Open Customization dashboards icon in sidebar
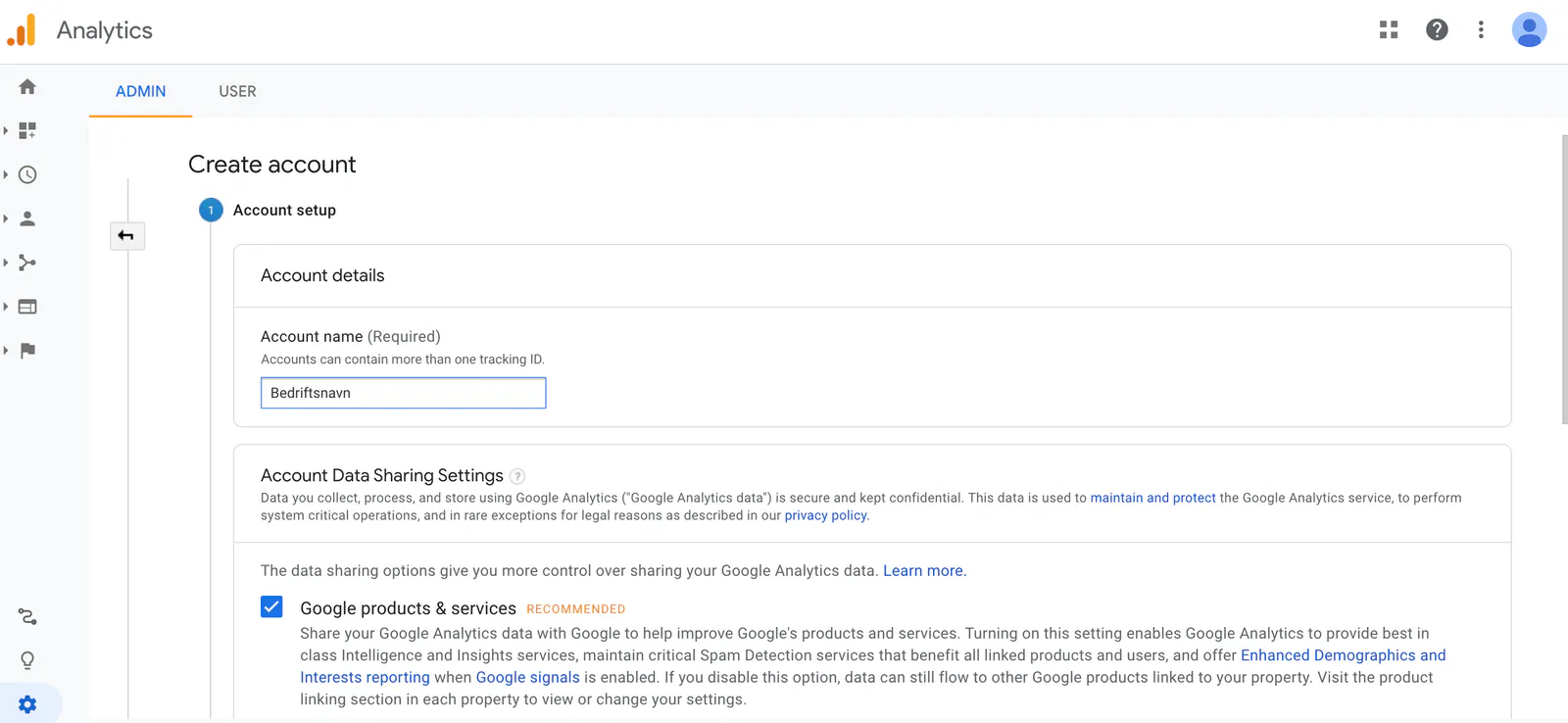1568x723 pixels. coord(27,130)
